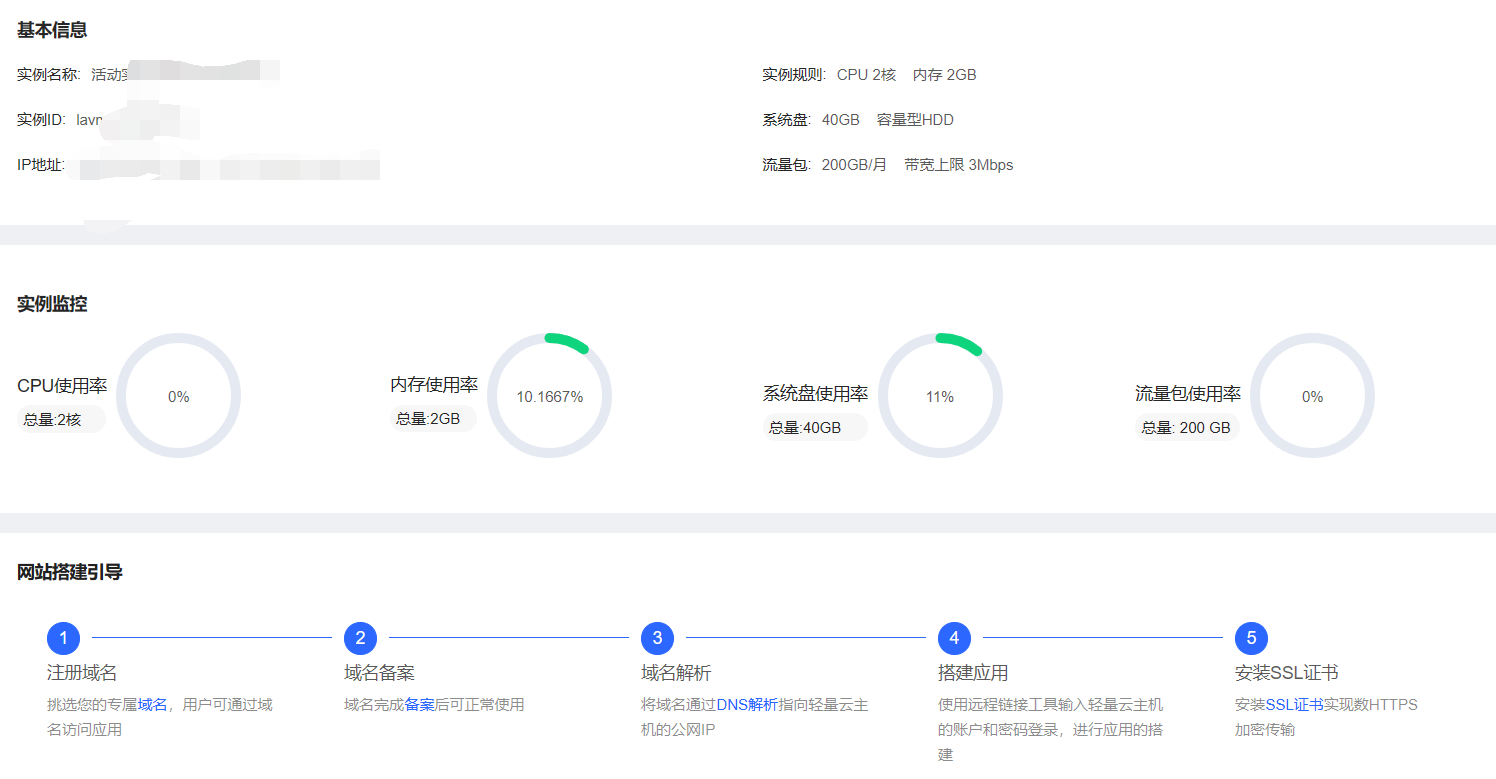The image size is (1496, 779).
Task: Click the blurred IP地址 value
Action: click(228, 166)
